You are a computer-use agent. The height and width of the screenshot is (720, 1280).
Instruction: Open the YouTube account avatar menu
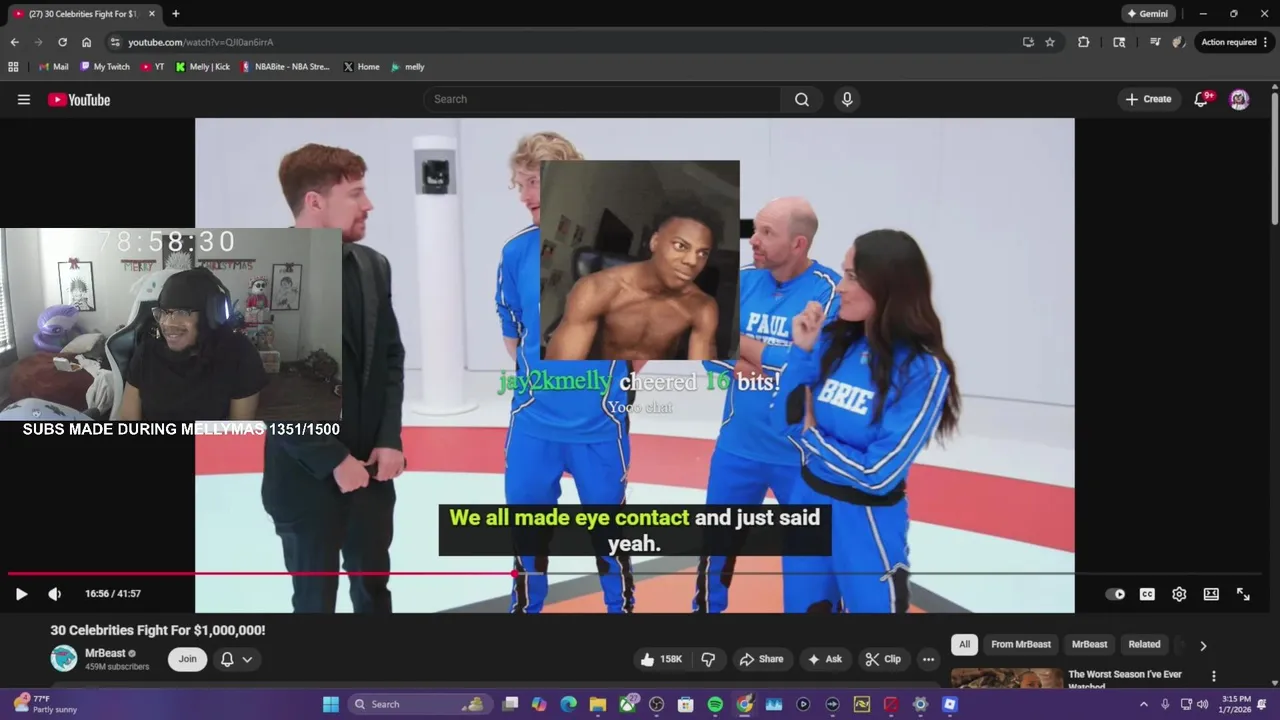click(x=1239, y=99)
